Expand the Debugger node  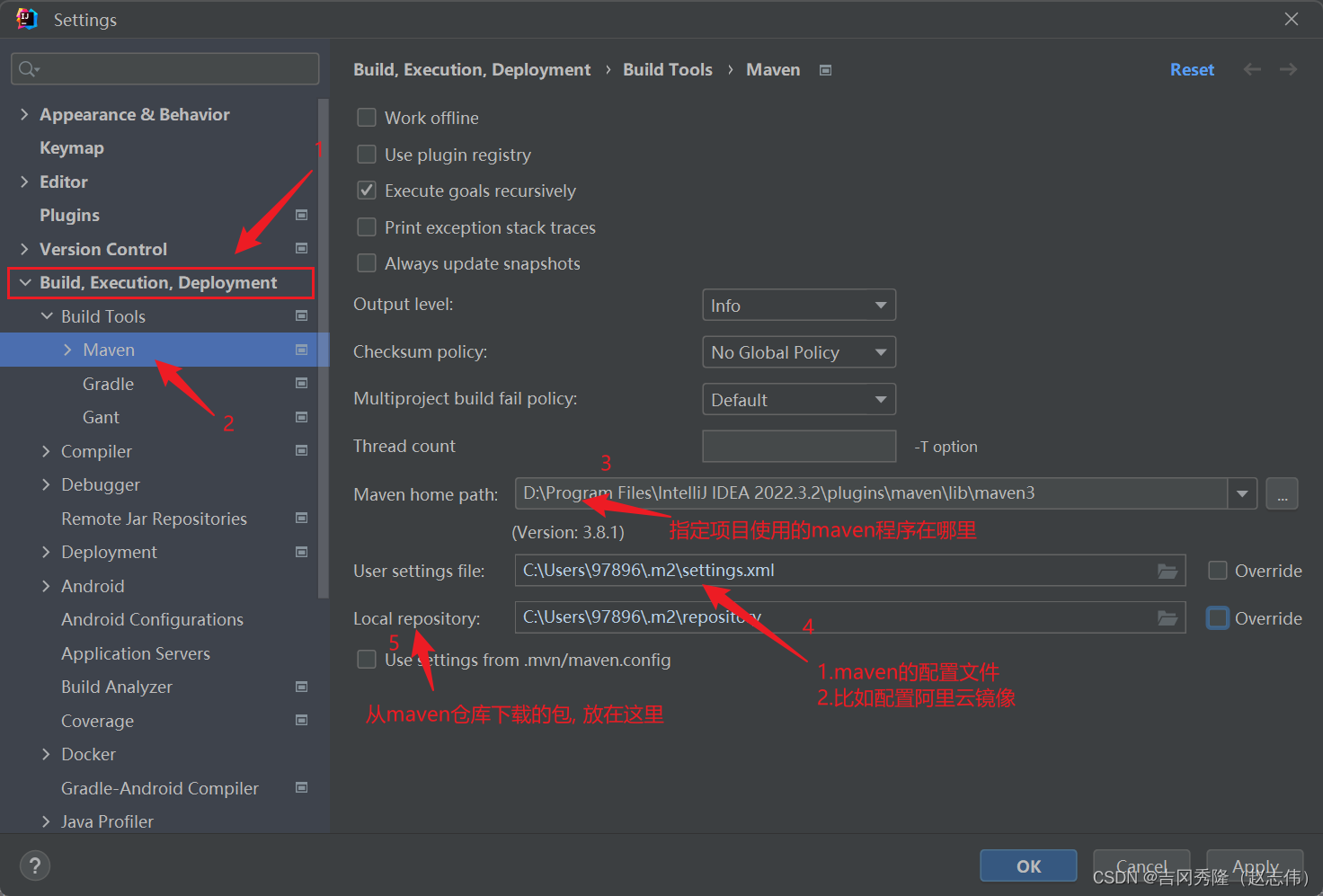[47, 484]
